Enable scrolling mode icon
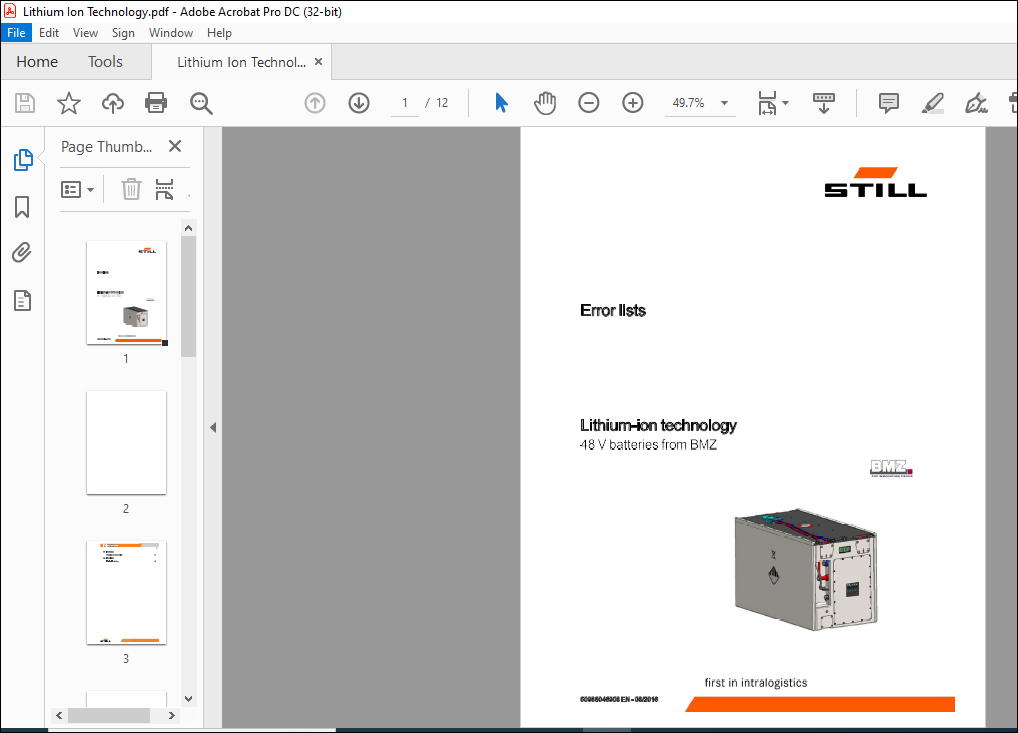Screen dimensions: 1018x733 coord(824,103)
